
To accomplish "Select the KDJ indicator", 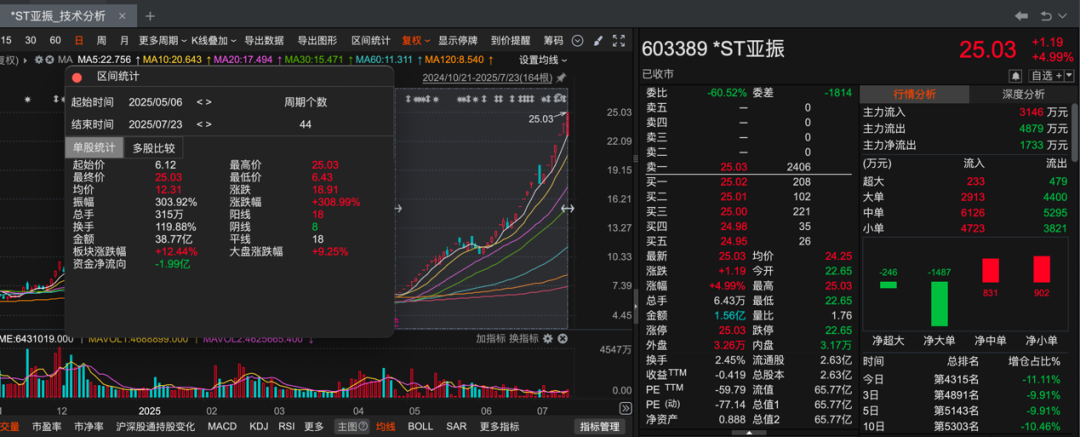I will pyautogui.click(x=258, y=427).
